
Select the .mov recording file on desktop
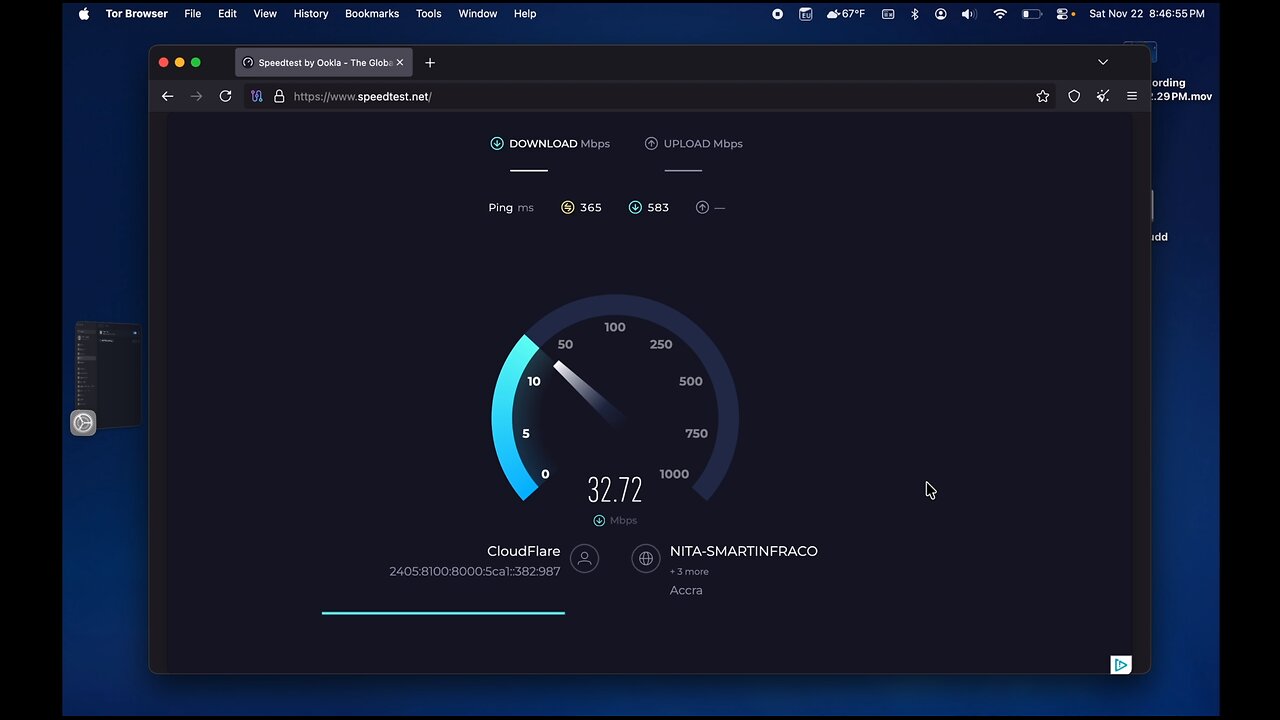[1181, 90]
